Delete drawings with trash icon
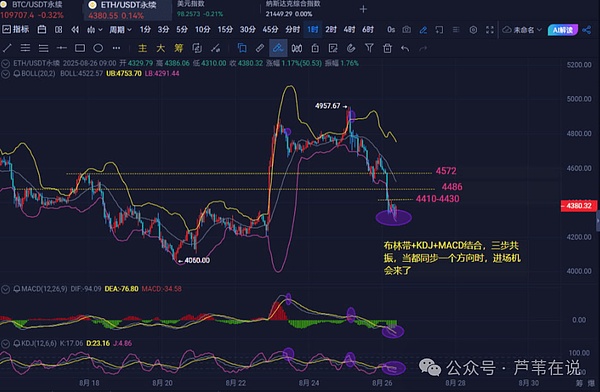The width and height of the screenshot is (600, 392). [x=388, y=48]
